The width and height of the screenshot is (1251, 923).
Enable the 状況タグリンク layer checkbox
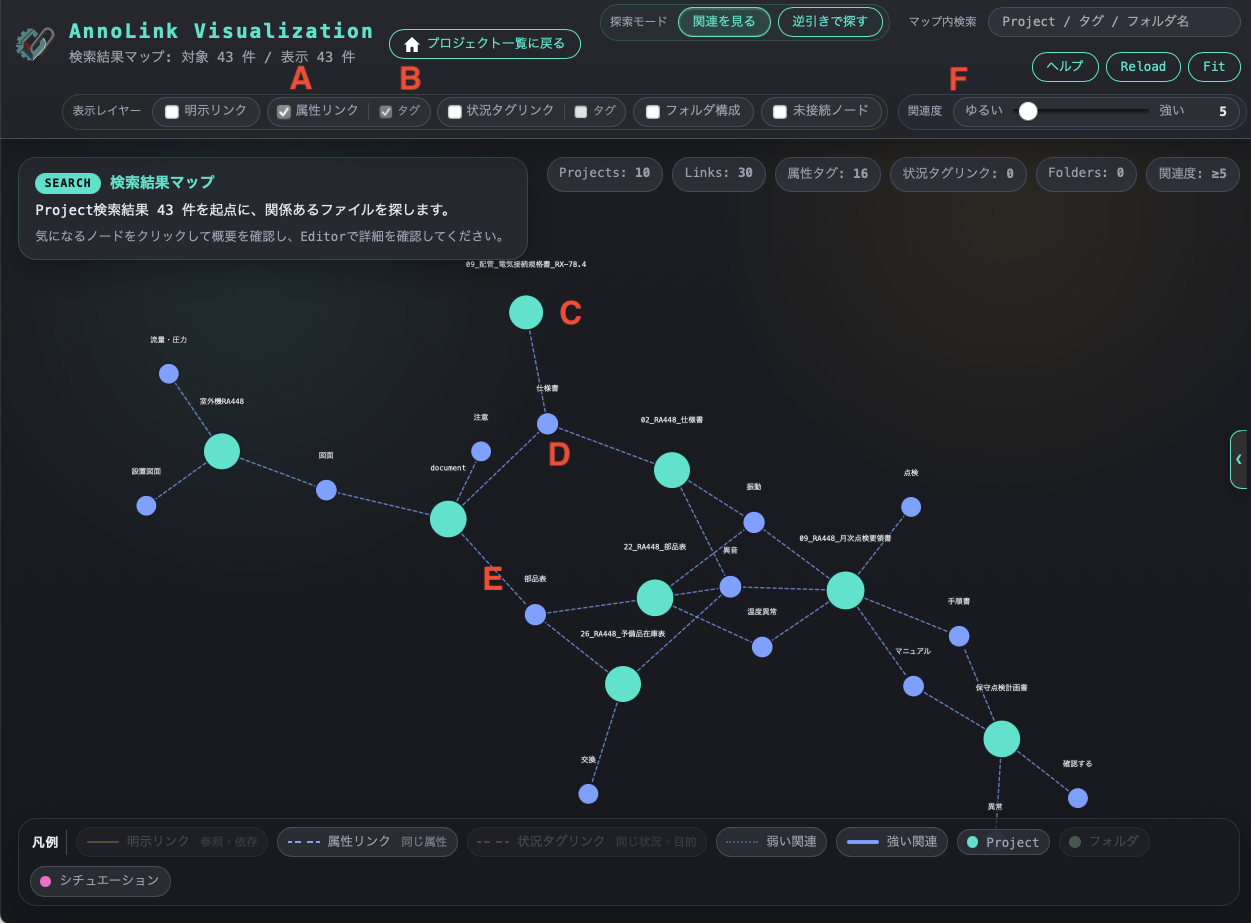click(455, 111)
